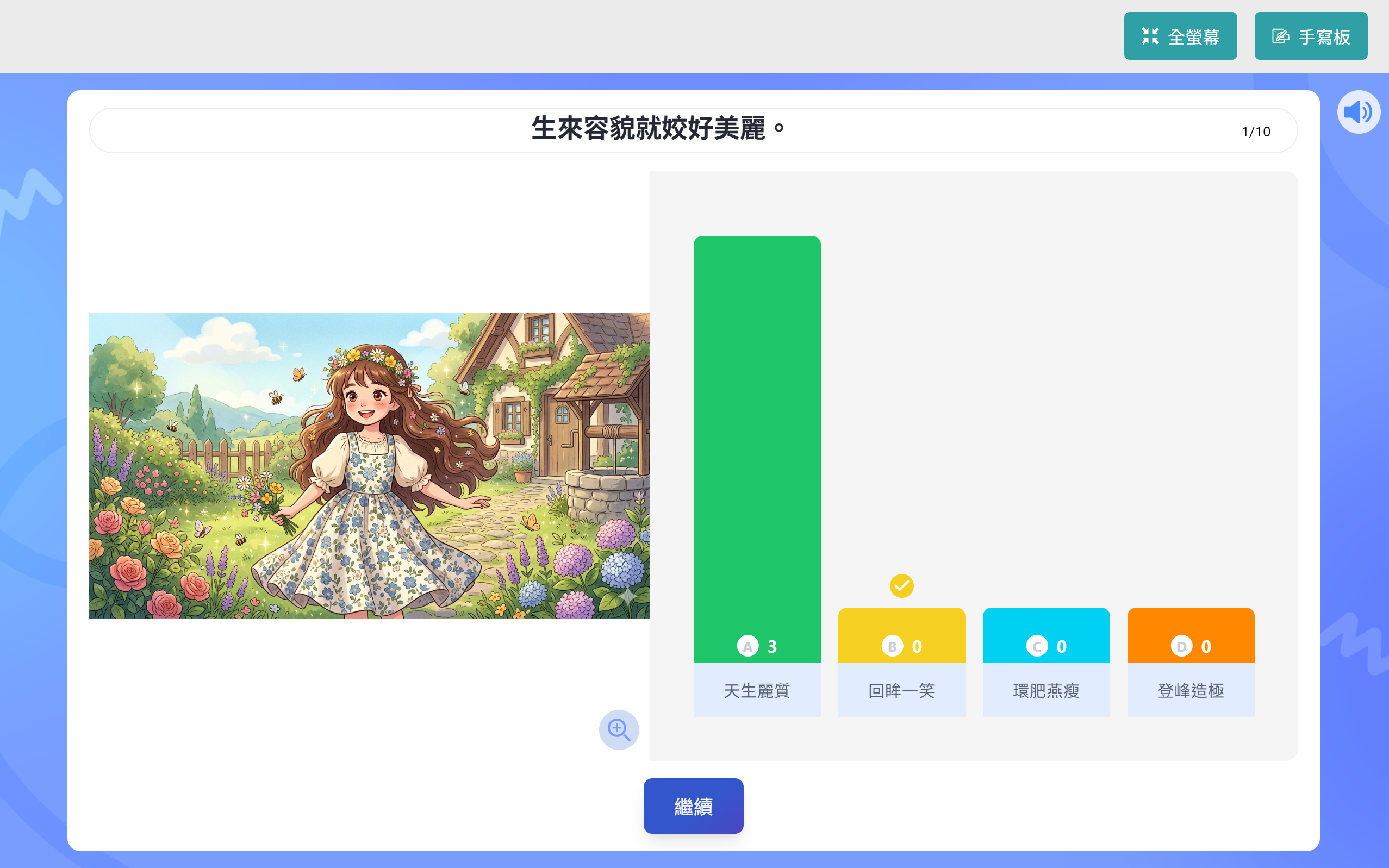
Task: Select answer option 登峰造極
Action: pyautogui.click(x=1191, y=690)
